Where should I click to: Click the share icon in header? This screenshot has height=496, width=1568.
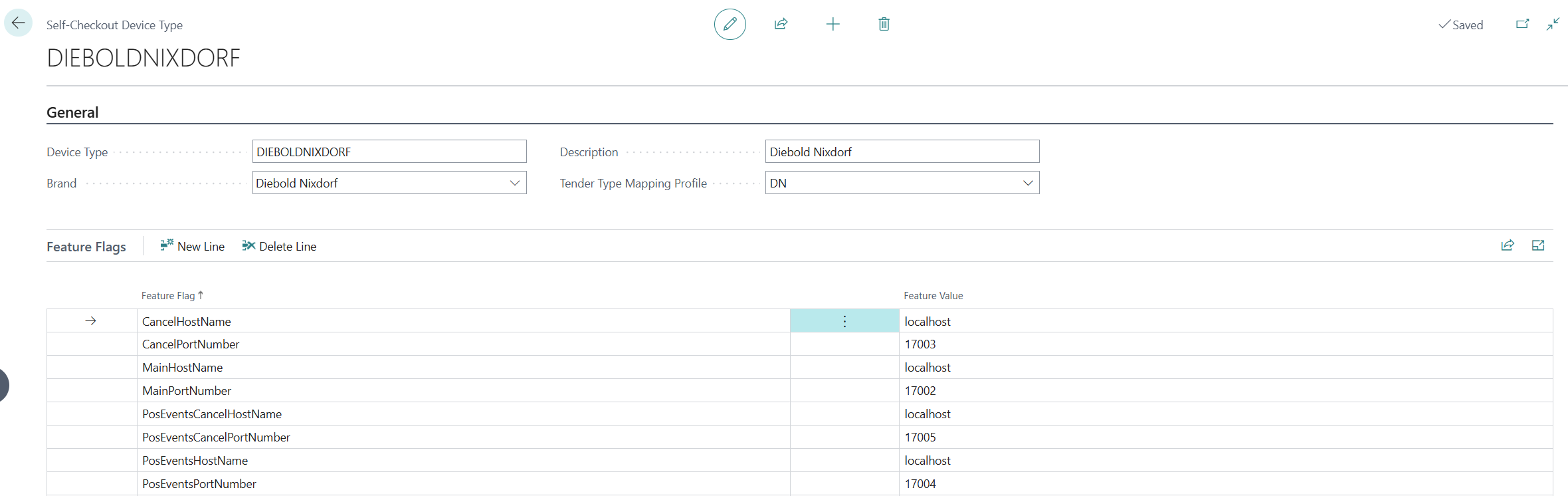[x=781, y=25]
